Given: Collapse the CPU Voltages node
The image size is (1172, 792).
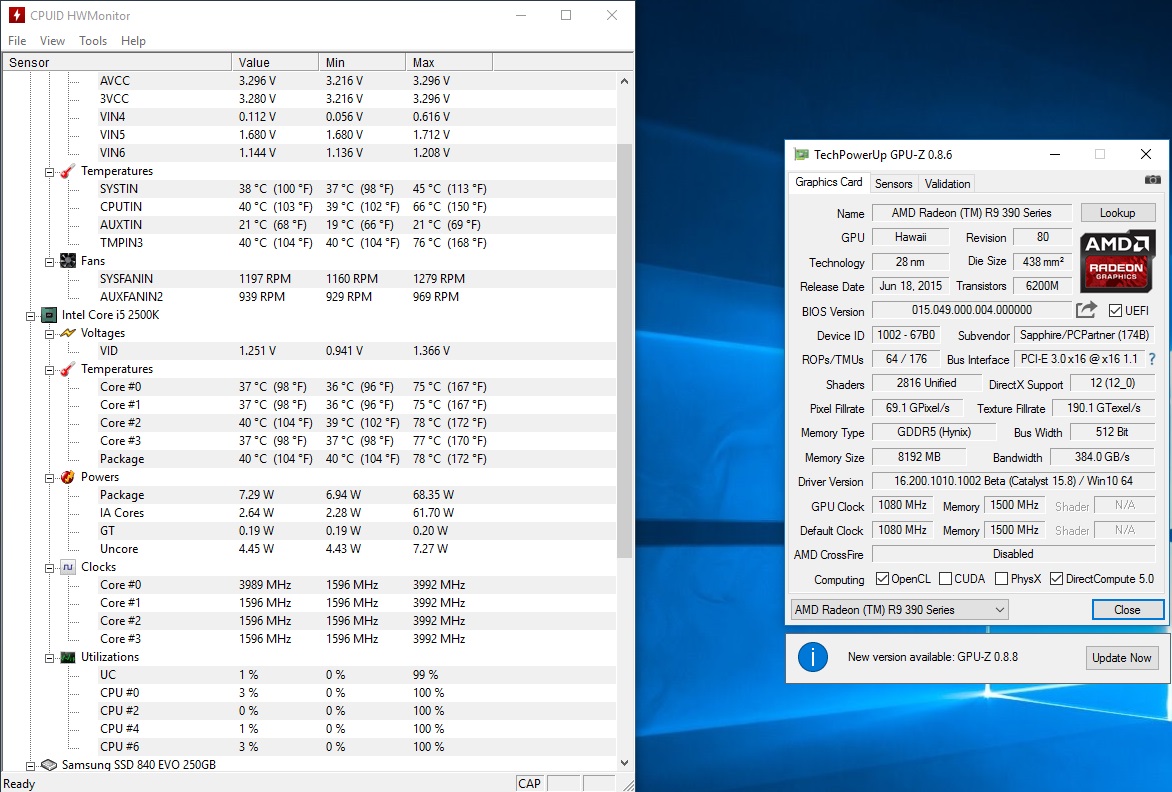Looking at the screenshot, I should point(49,334).
